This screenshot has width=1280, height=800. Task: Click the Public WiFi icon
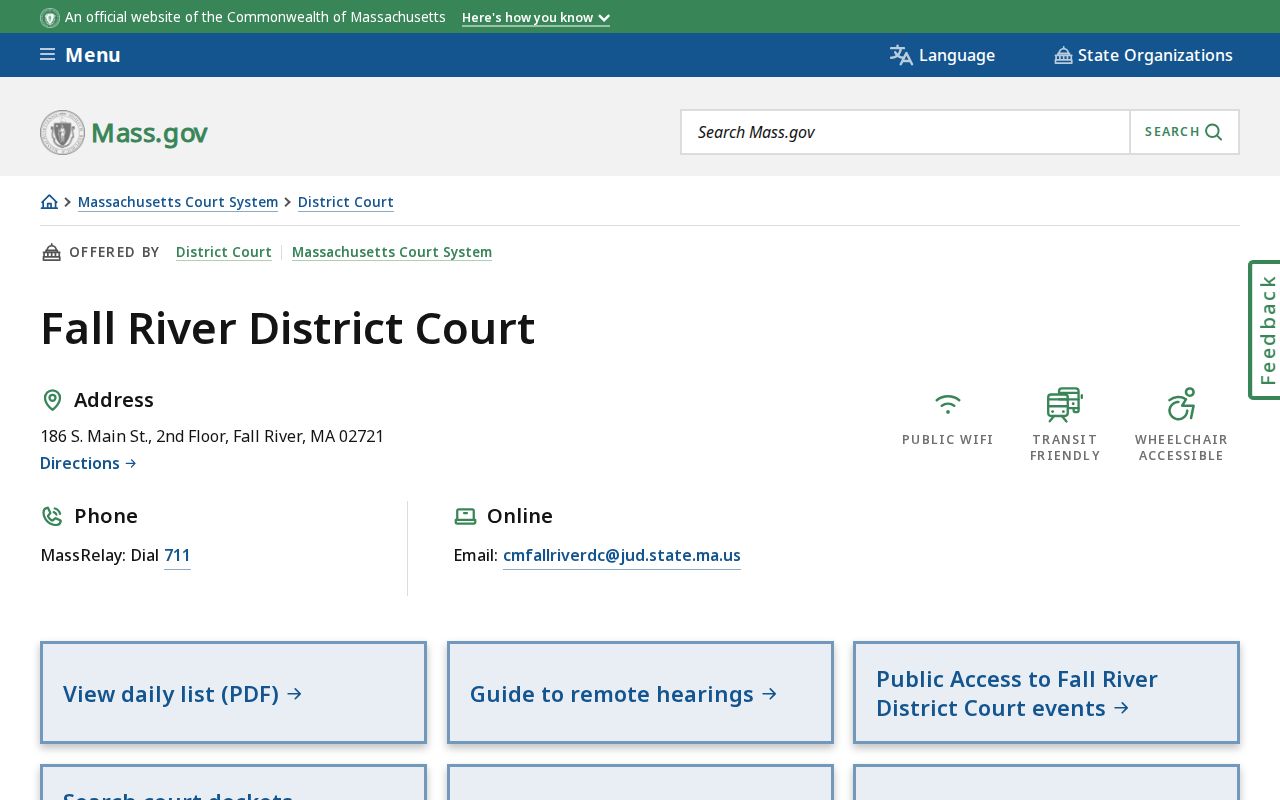click(x=948, y=404)
